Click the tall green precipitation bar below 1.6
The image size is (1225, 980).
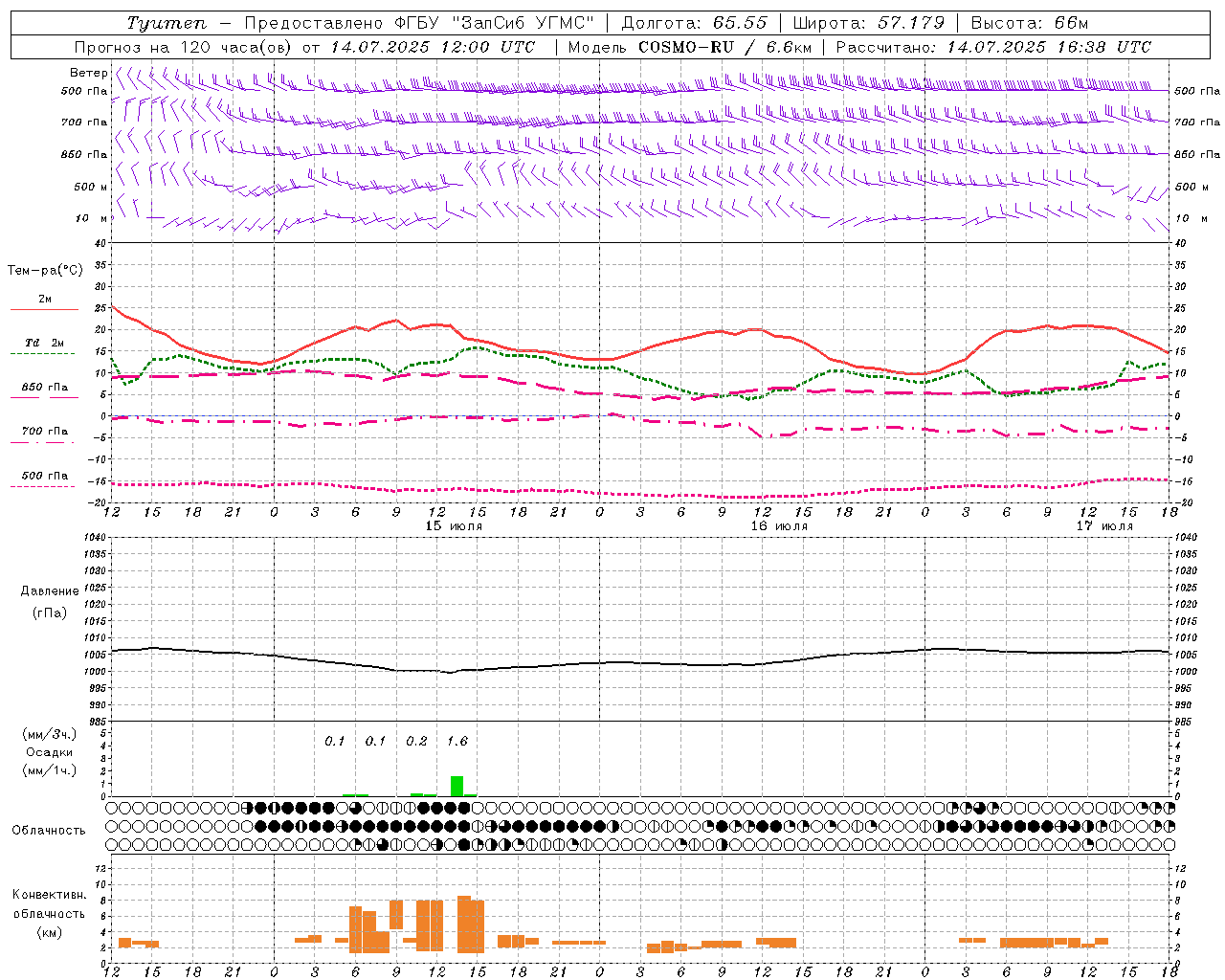click(457, 786)
